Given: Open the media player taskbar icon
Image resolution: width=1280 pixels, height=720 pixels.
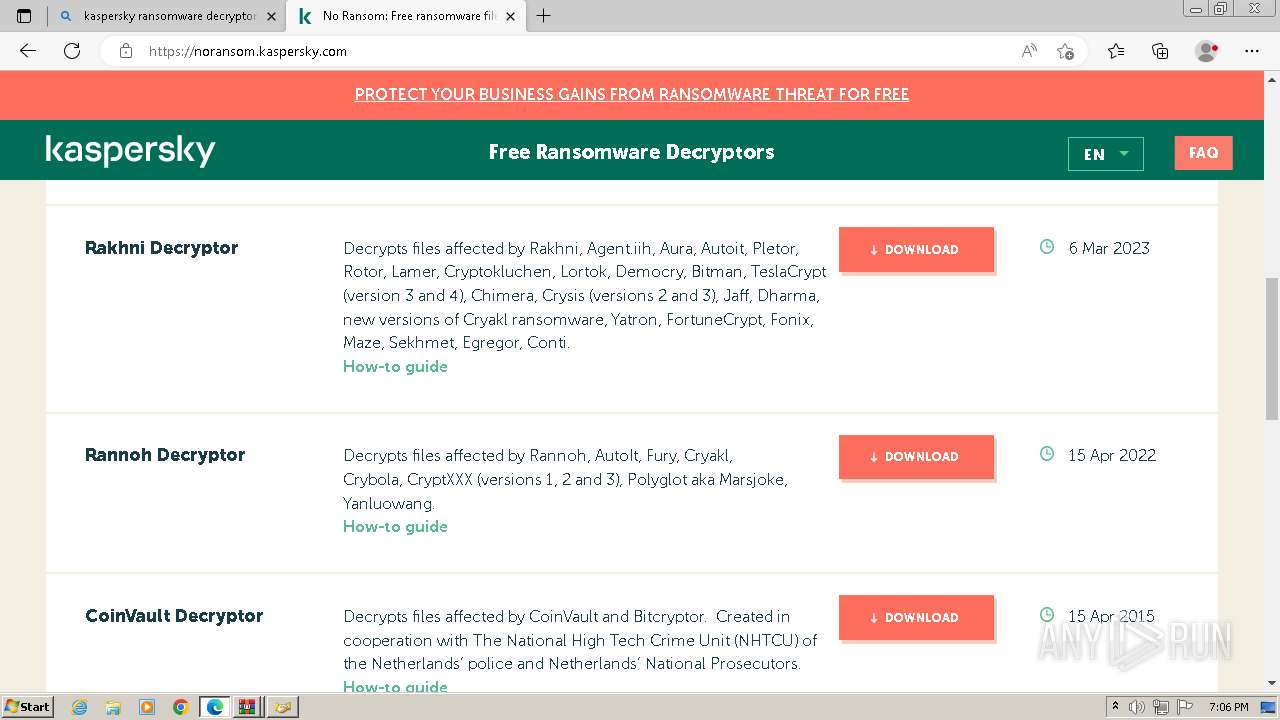Looking at the screenshot, I should [x=147, y=707].
